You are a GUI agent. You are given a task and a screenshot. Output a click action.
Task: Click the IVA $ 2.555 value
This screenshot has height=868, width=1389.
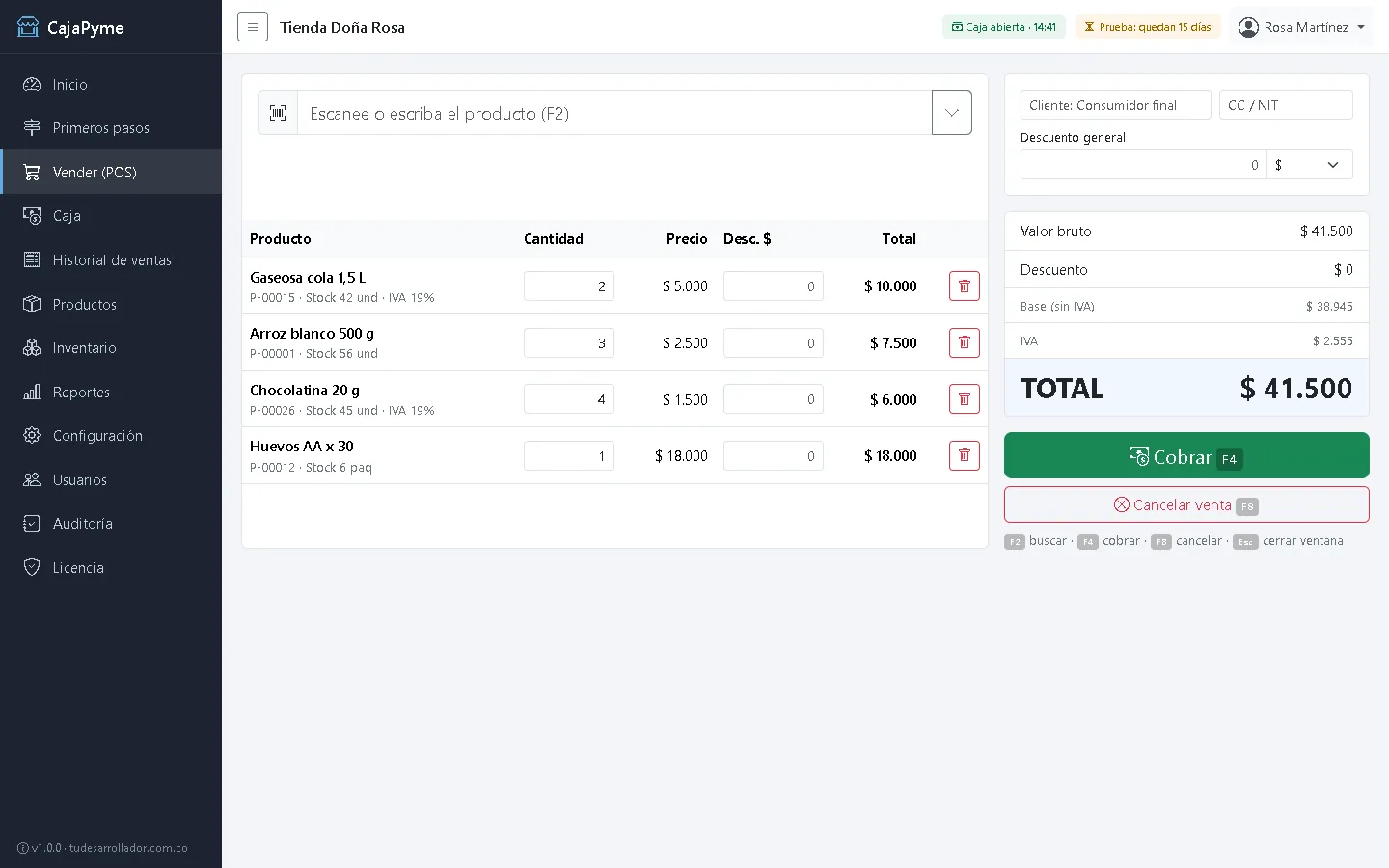1332,341
